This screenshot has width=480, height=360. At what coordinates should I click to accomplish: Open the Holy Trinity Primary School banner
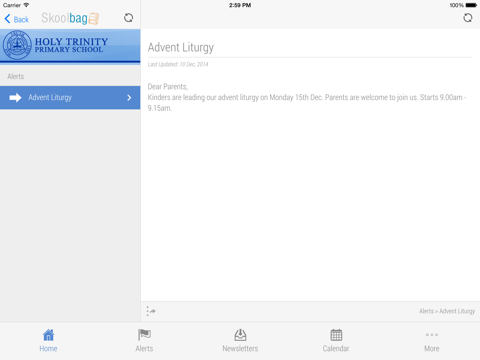(70, 46)
